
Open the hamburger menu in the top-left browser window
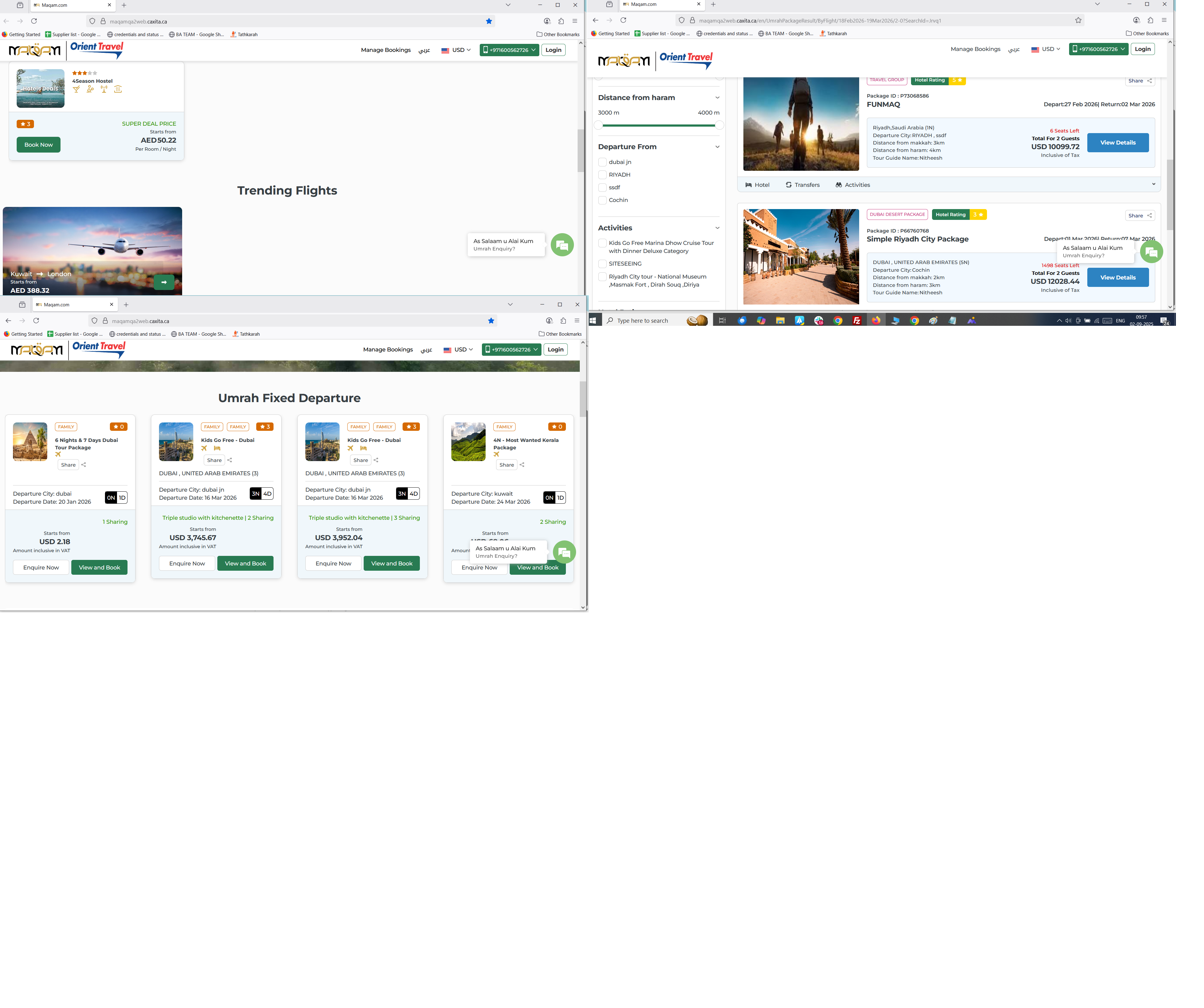(575, 21)
